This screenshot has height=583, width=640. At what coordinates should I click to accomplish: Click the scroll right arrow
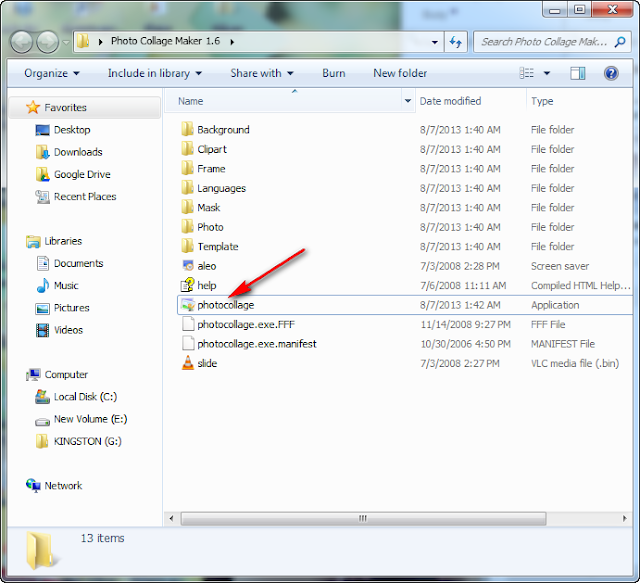point(624,518)
